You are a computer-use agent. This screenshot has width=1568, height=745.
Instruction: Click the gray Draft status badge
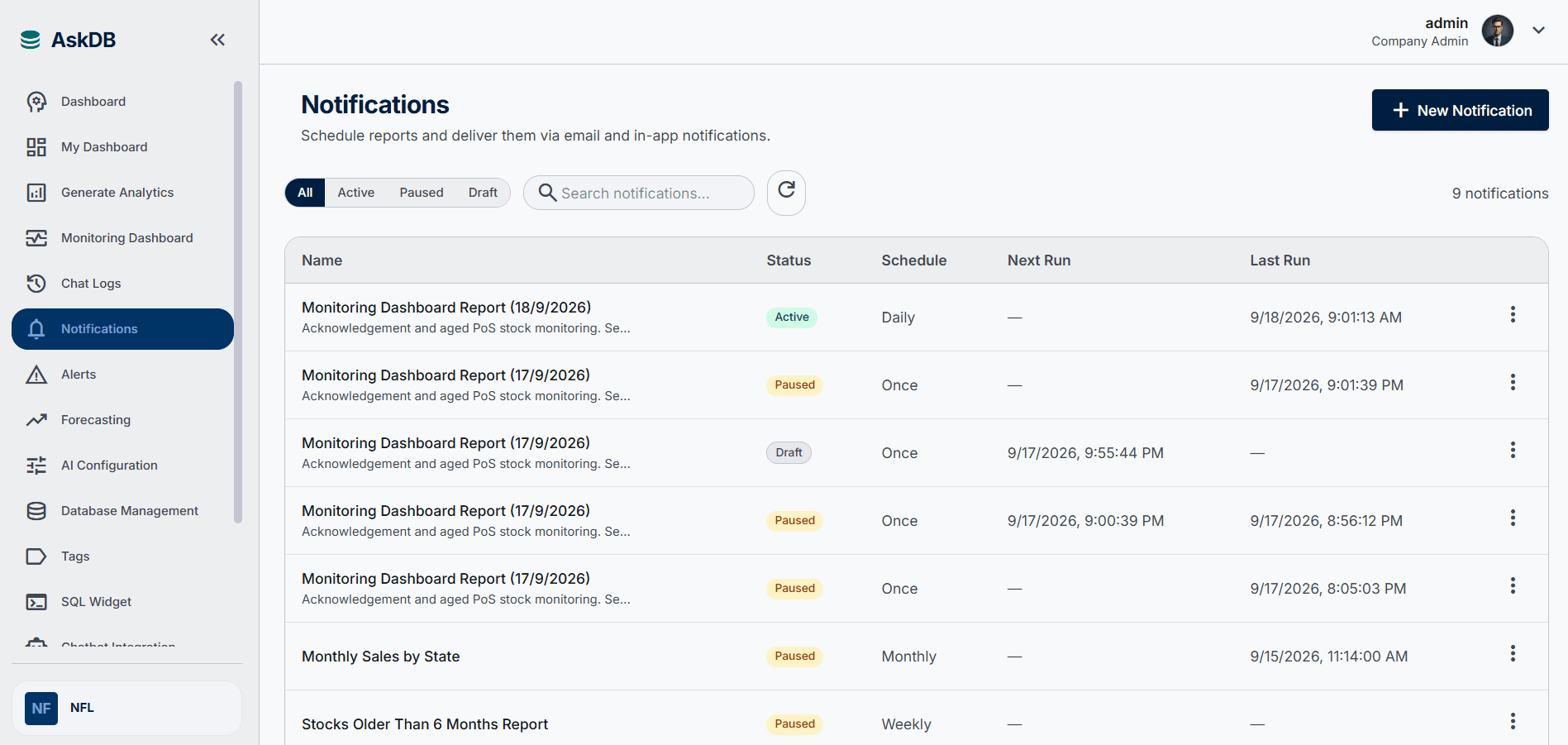point(789,453)
